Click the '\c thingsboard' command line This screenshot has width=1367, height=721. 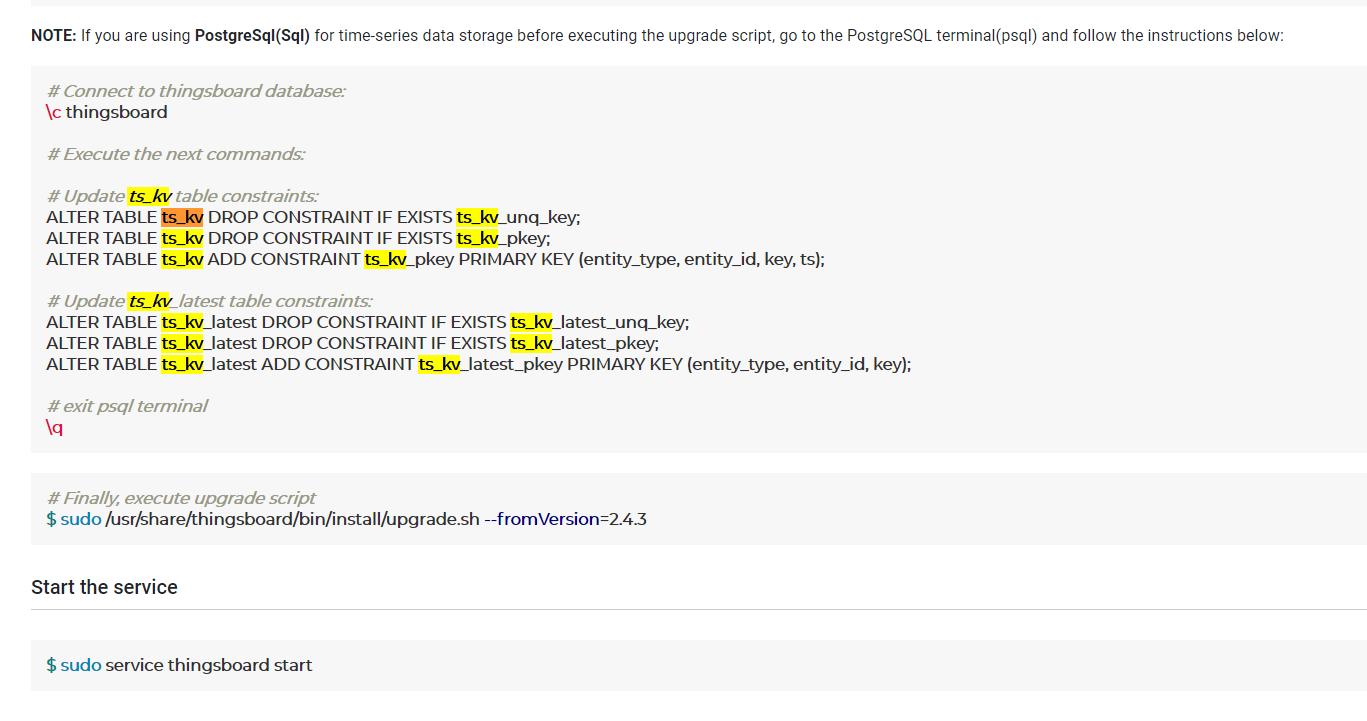pyautogui.click(x=107, y=112)
